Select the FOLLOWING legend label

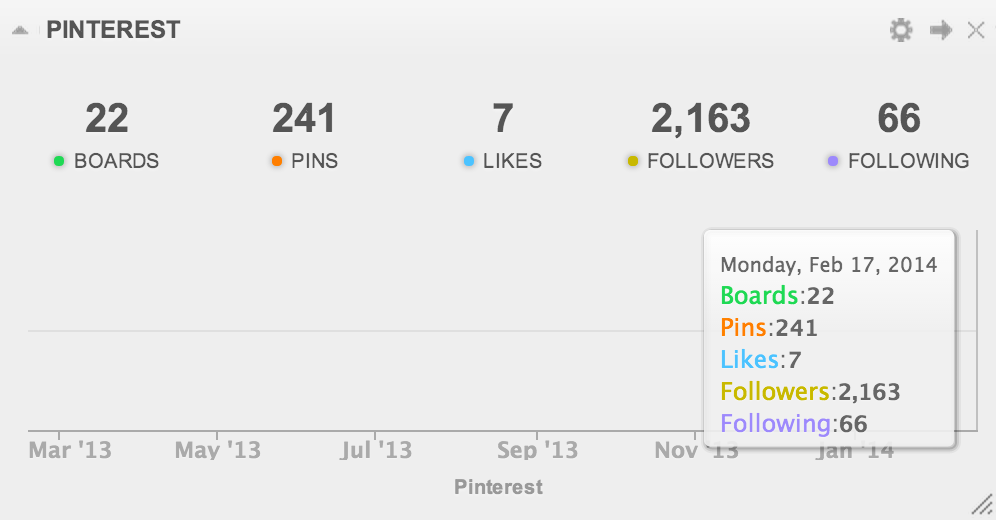coord(908,161)
